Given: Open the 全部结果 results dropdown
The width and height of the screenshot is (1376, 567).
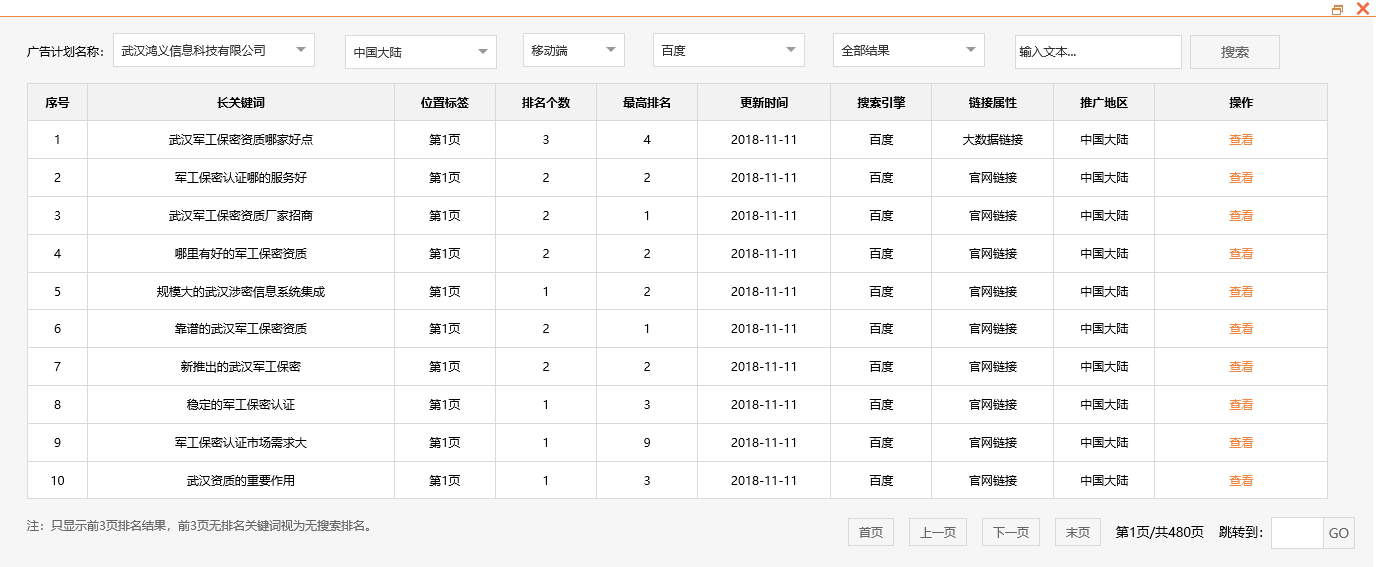Looking at the screenshot, I should tap(909, 50).
